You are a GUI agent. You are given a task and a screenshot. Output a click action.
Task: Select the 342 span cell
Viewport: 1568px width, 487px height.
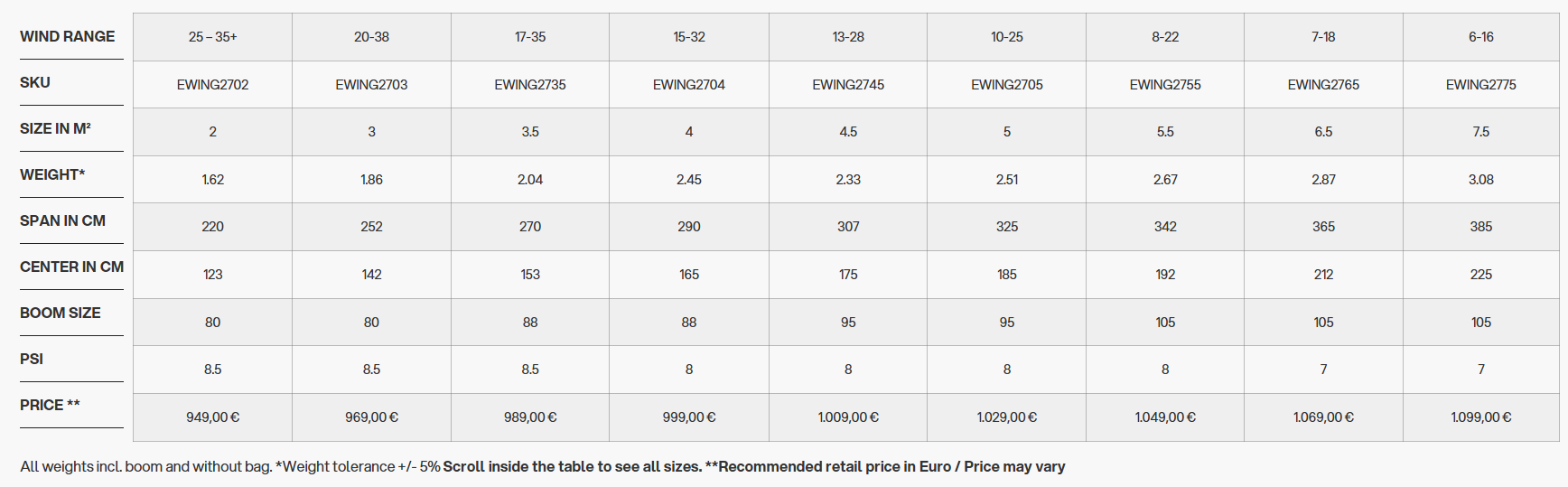tap(1165, 227)
